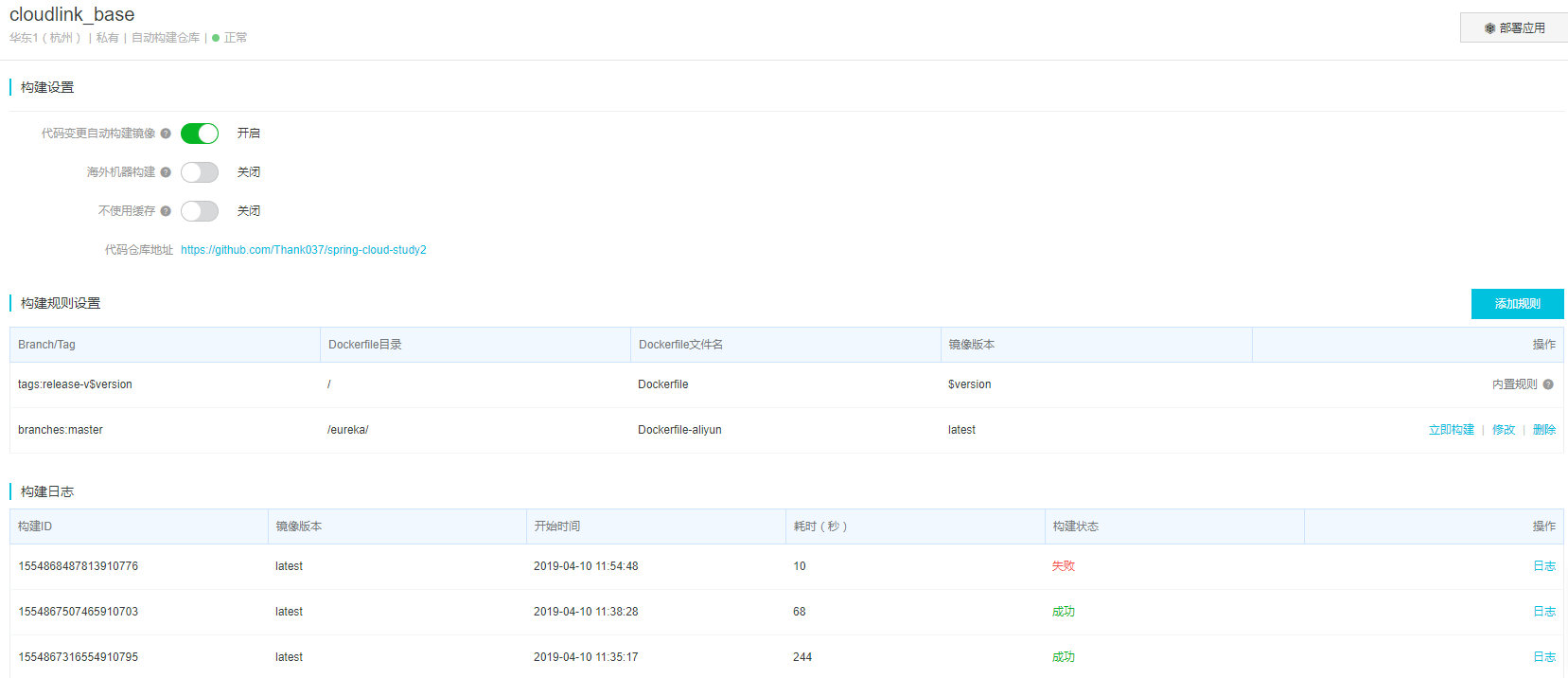Click help icon next to 不使用缓存
The width and height of the screenshot is (1568, 678).
(x=166, y=211)
